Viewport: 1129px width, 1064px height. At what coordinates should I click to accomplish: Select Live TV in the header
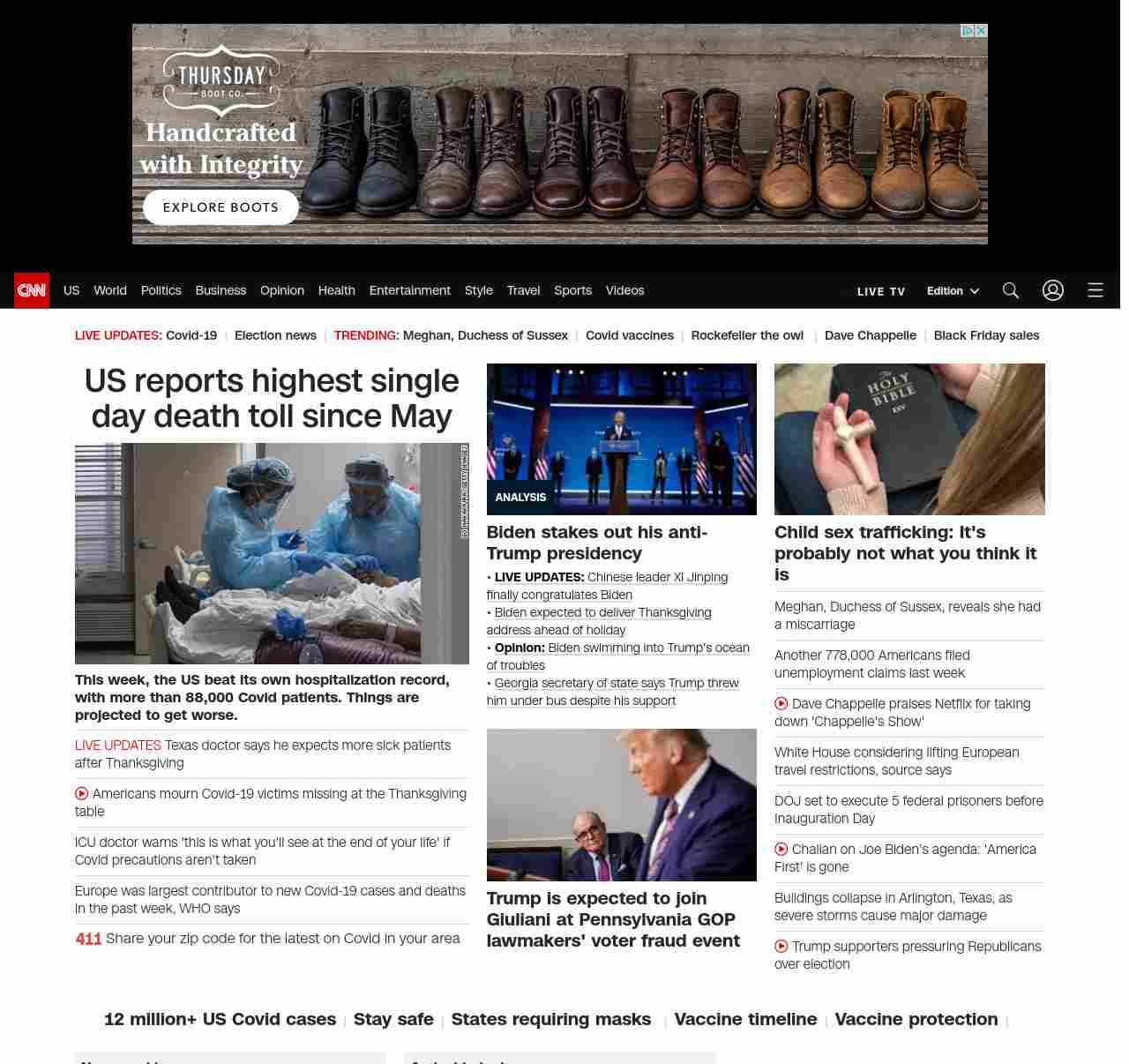[880, 291]
